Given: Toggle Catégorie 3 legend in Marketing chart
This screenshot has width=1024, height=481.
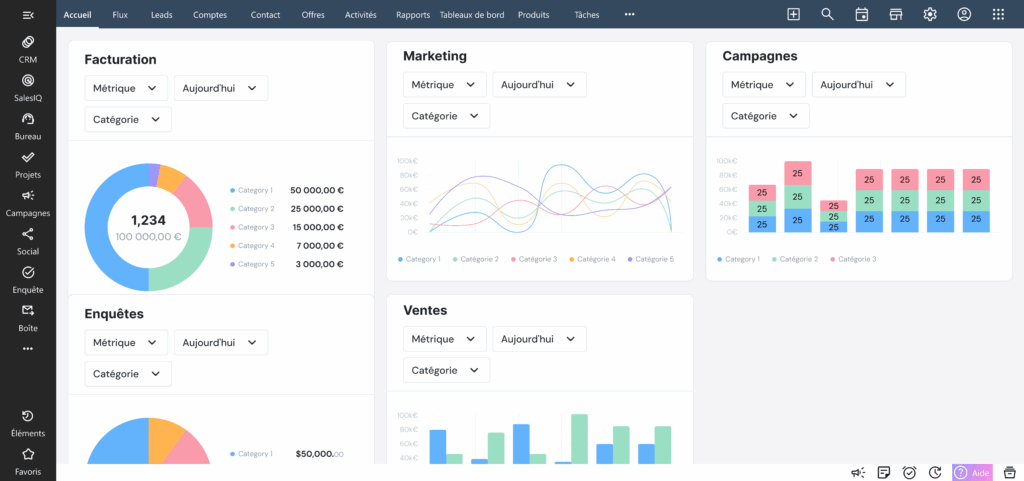Looking at the screenshot, I should (534, 259).
